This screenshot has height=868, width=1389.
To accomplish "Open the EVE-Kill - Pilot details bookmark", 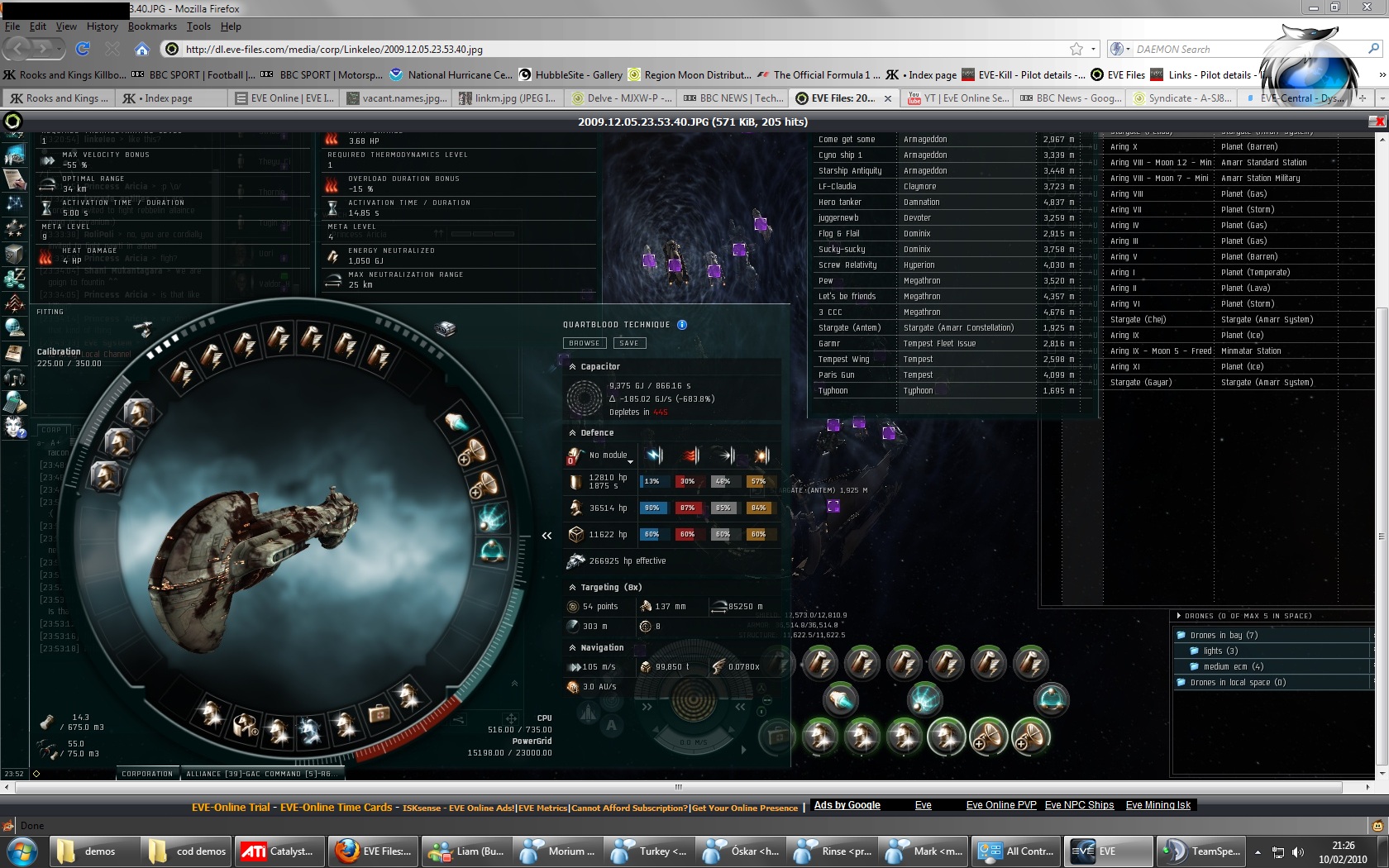I will 1024,74.
